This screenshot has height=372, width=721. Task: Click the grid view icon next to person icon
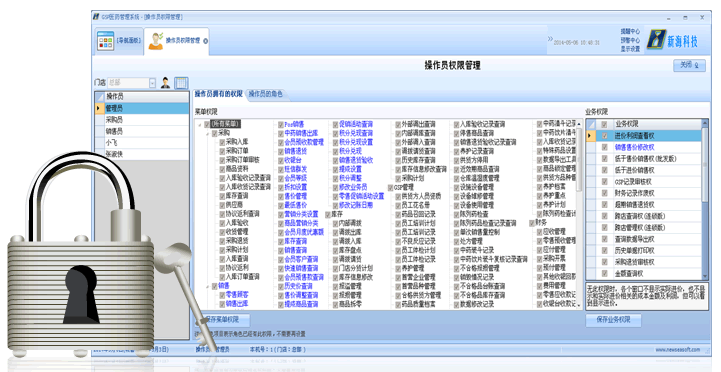point(182,83)
